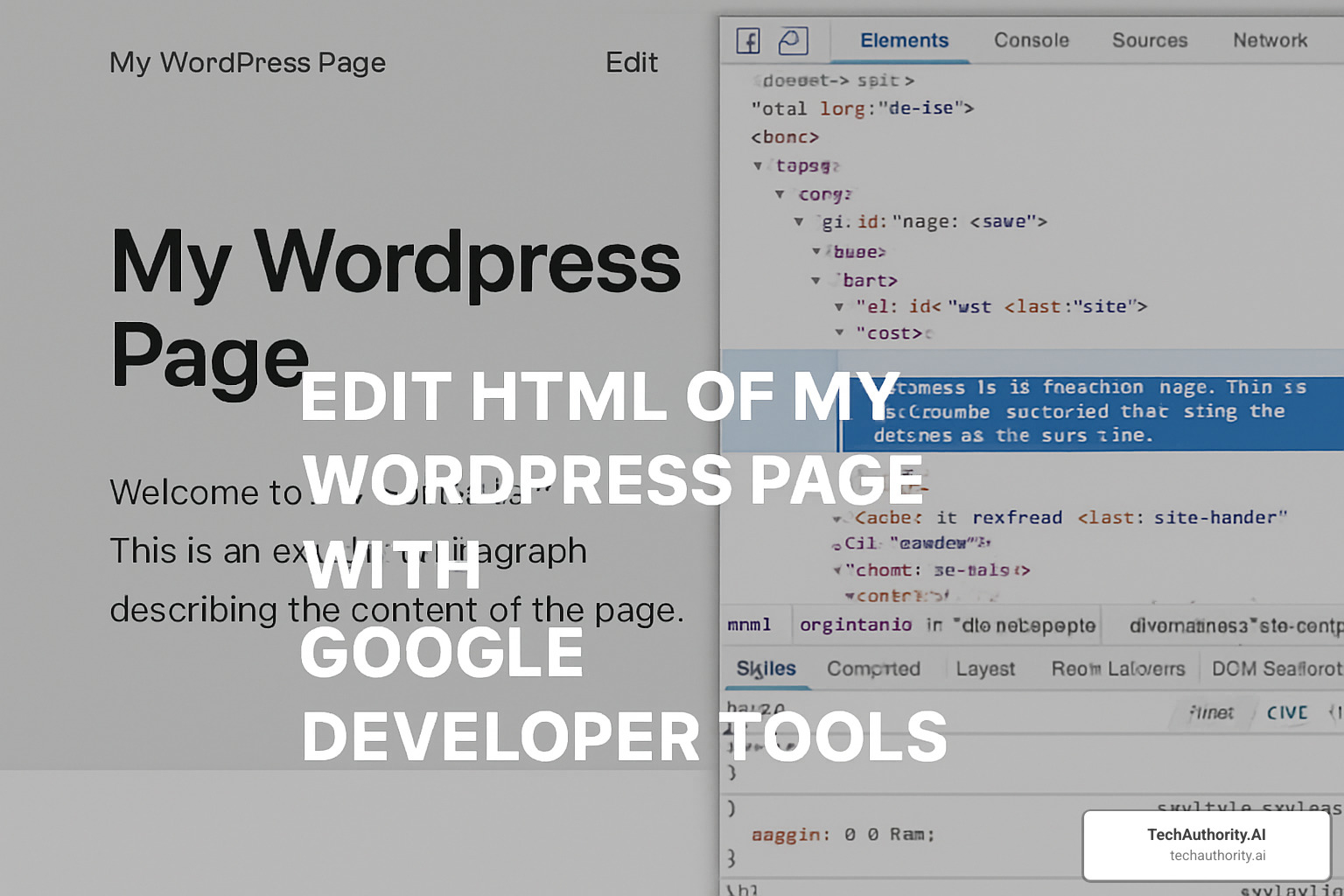Collapse the gi id="nage" node

[799, 221]
